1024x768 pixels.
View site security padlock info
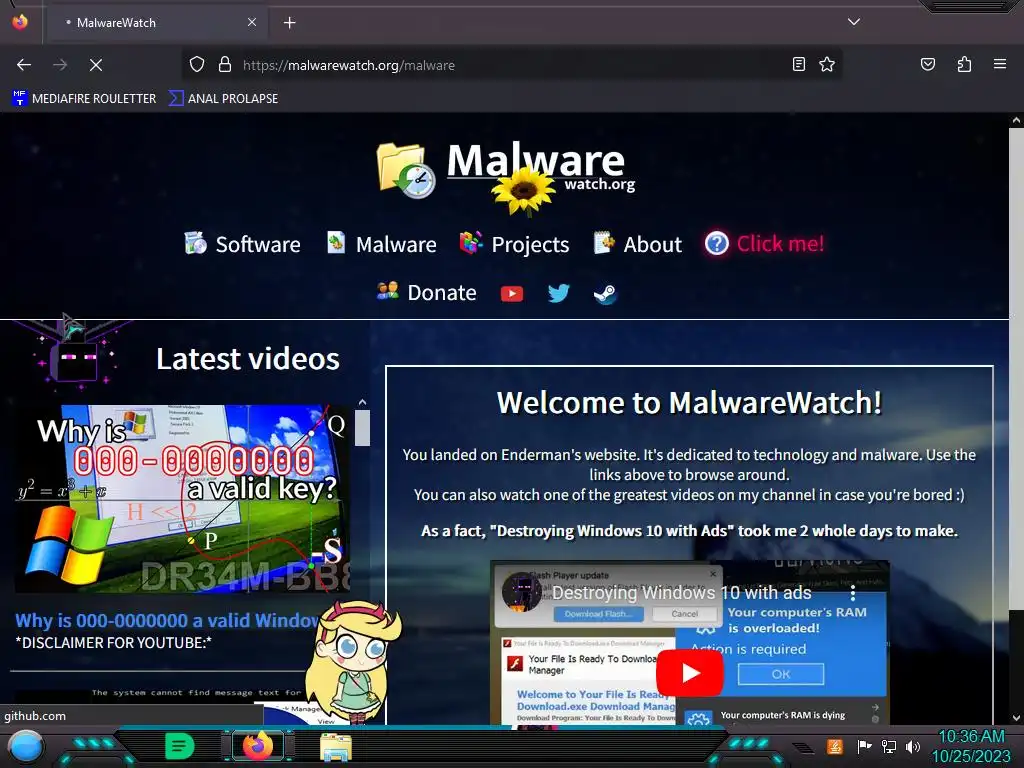pyautogui.click(x=225, y=64)
